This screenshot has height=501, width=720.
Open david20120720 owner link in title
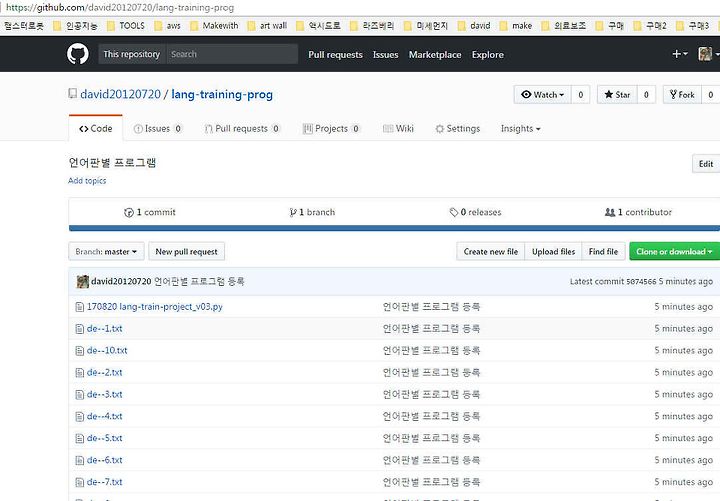tap(120, 94)
